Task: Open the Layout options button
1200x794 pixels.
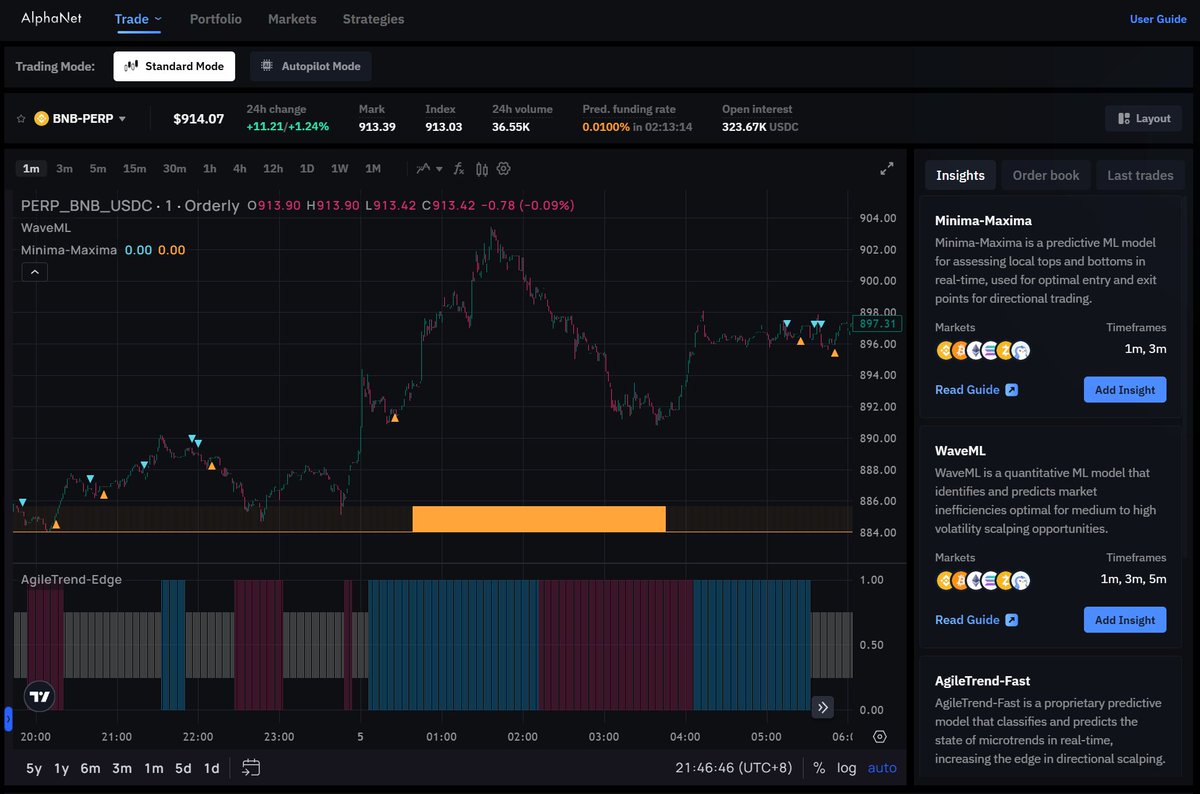Action: tap(1144, 118)
